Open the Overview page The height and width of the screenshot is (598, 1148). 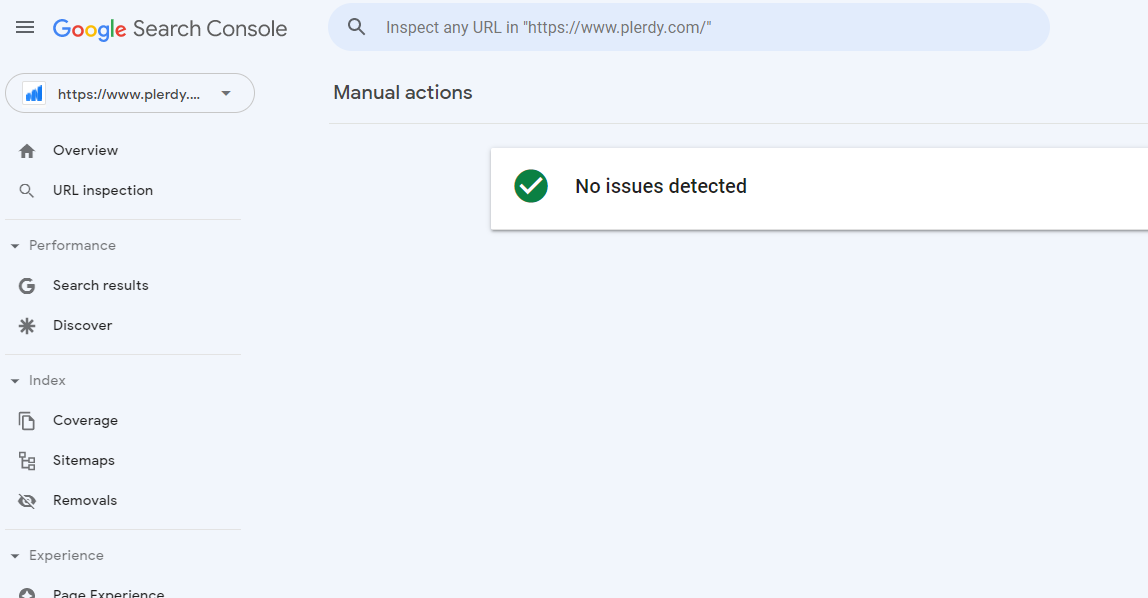85,150
